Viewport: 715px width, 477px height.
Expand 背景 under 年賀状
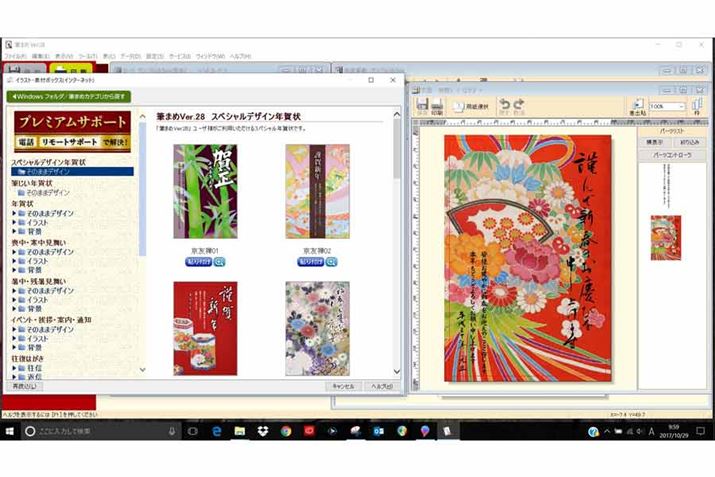coord(14,232)
